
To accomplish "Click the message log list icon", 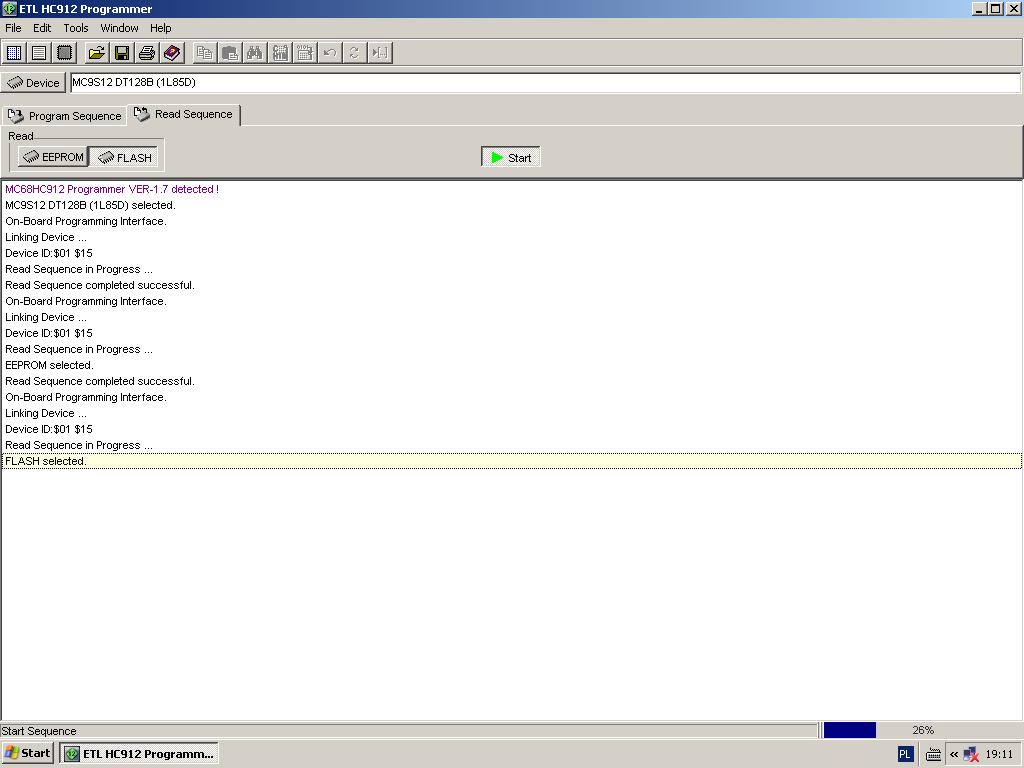I will click(39, 53).
